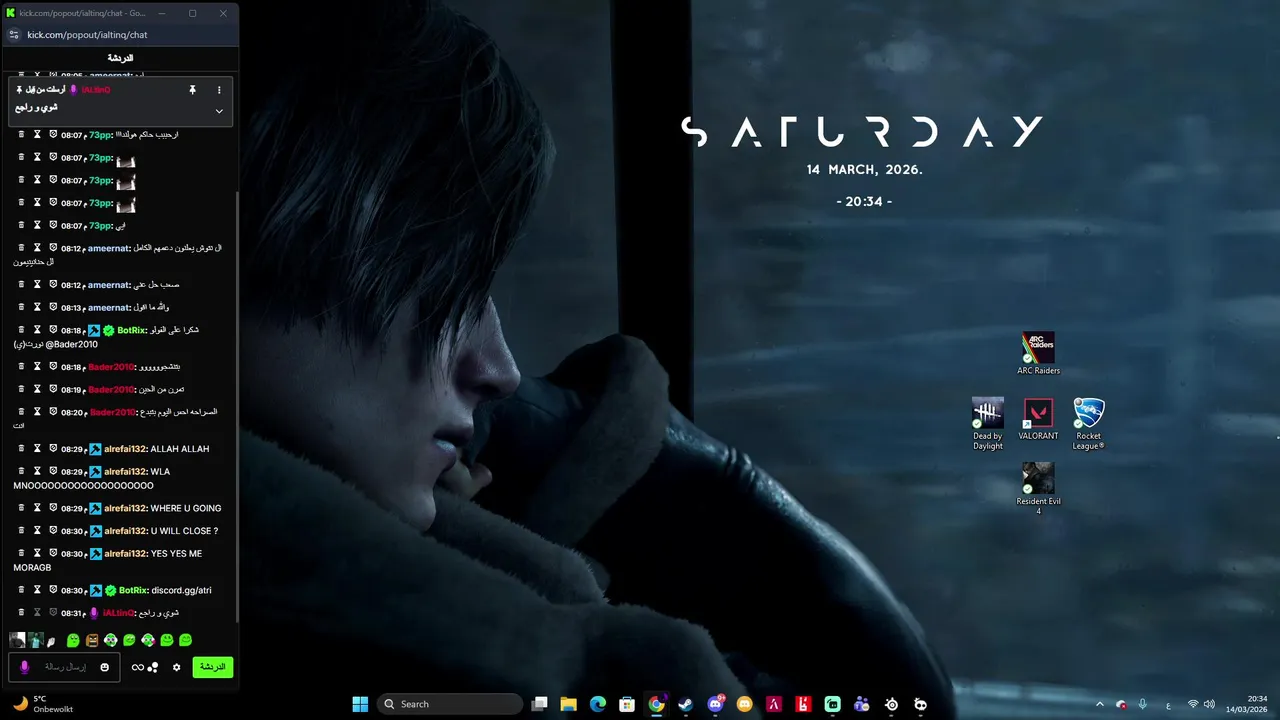
Task: Open the Chrome app in taskbar
Action: click(656, 704)
